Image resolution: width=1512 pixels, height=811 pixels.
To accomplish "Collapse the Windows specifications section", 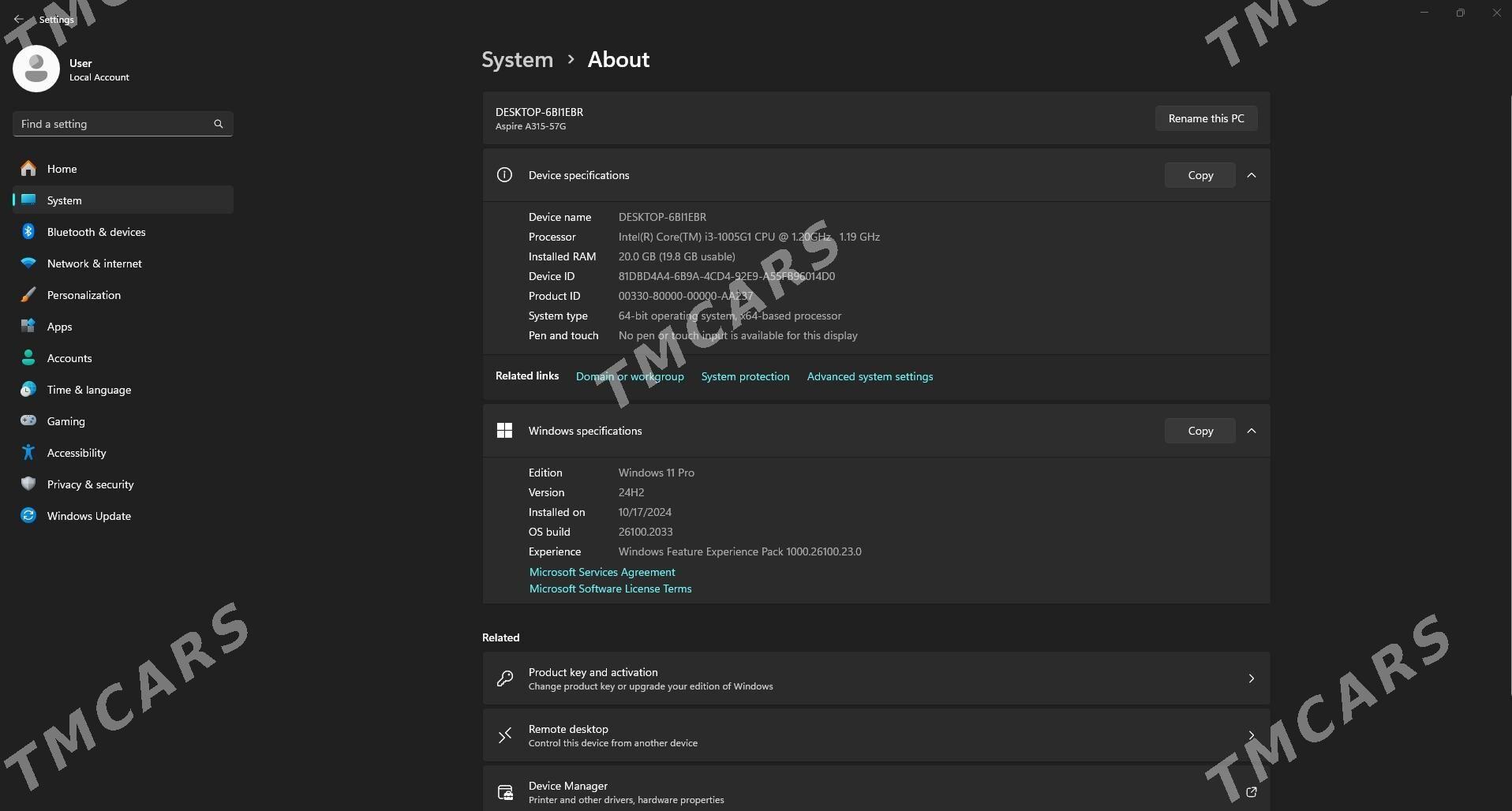I will 1251,431.
